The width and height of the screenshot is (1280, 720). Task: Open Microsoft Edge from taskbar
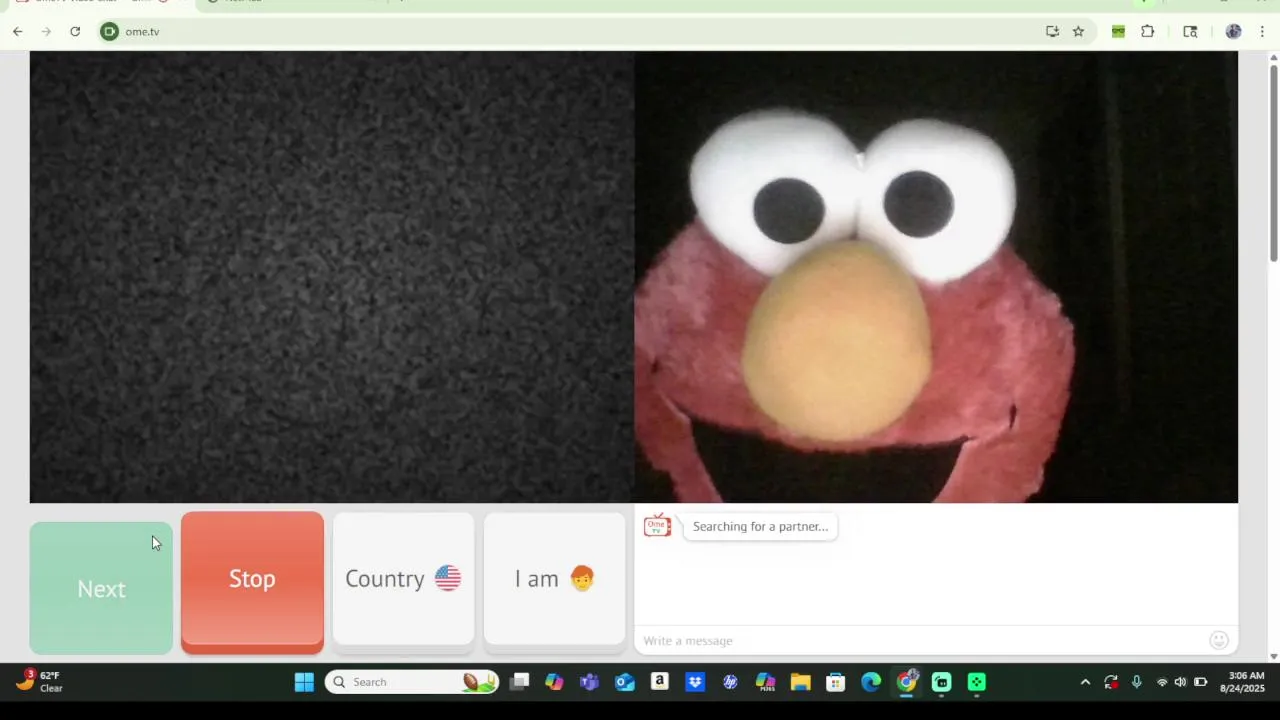(871, 682)
